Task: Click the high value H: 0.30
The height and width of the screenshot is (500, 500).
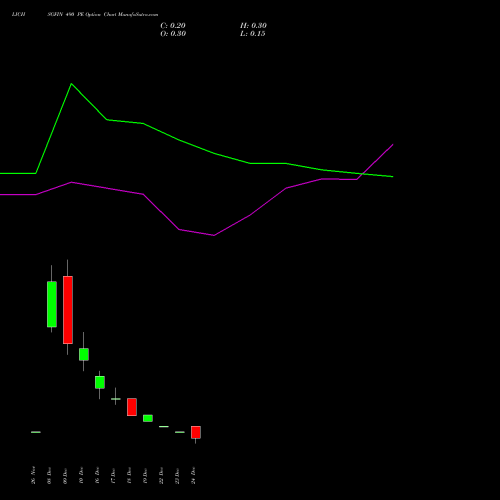Action: (253, 26)
